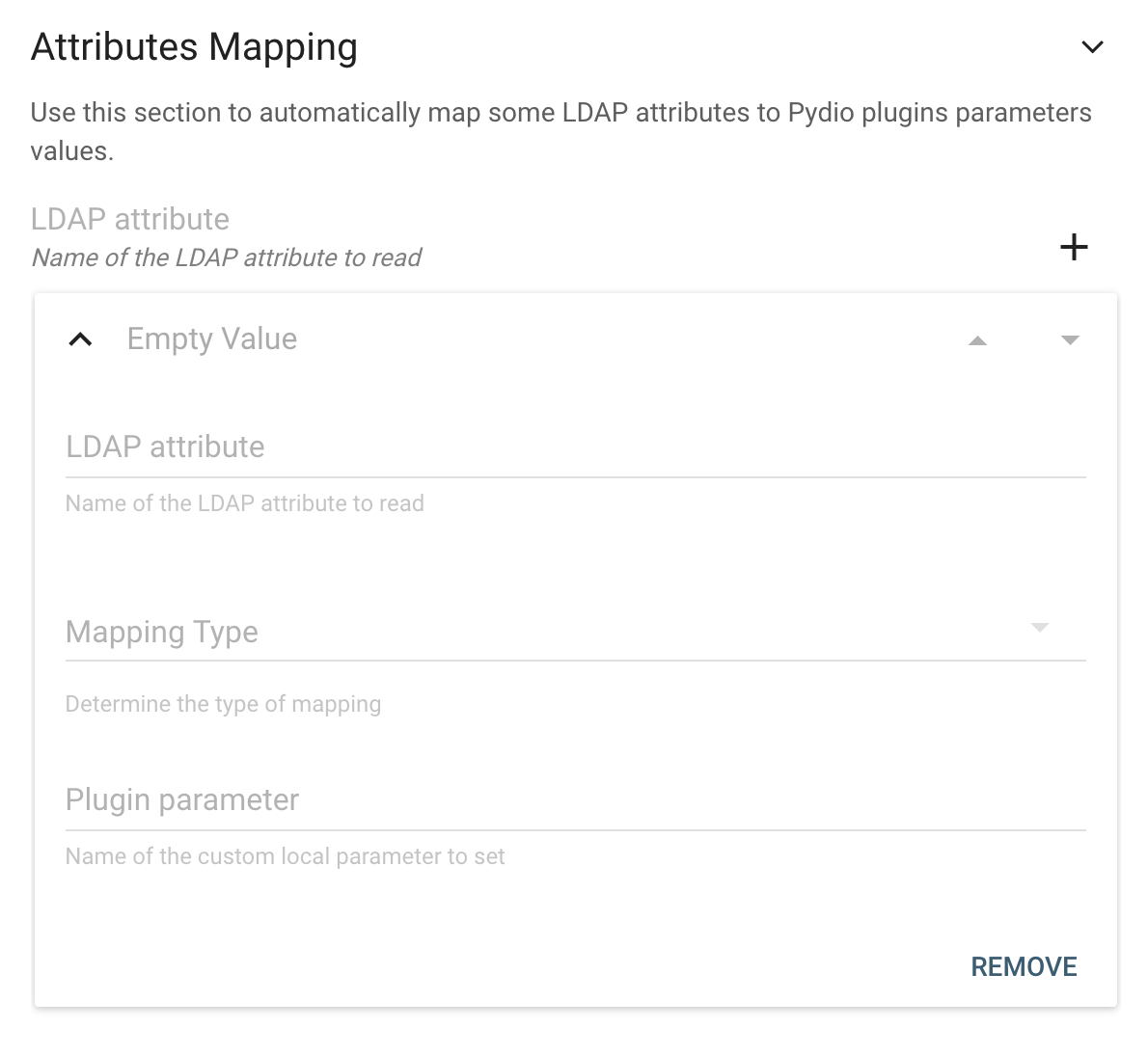Click the Mapping Type dropdown arrow
This screenshot has height=1055, width=1148.
(1040, 628)
